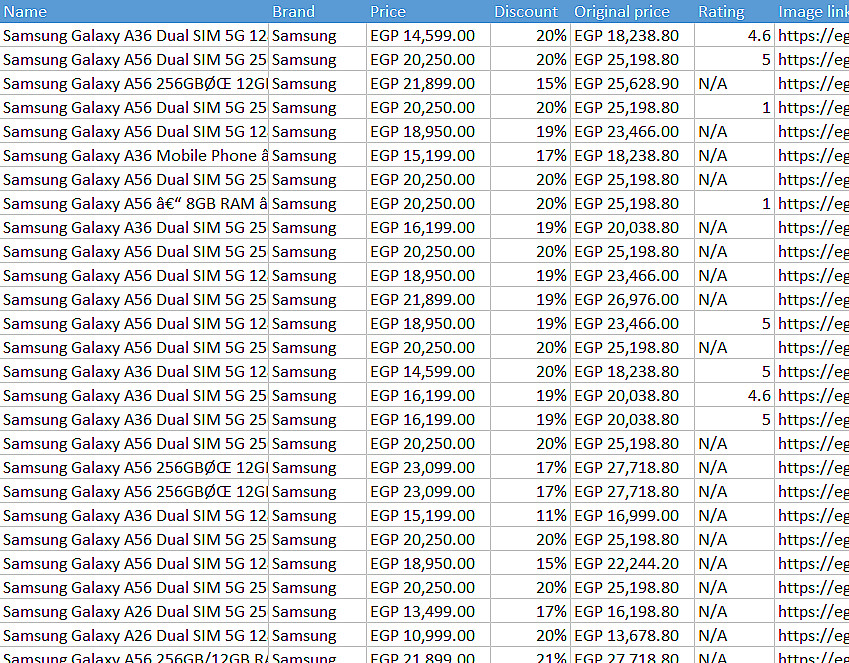Select the Galaxy A26 name in the EGP 13,499.00 row
Viewport: 849px width, 663px height.
[x=134, y=612]
